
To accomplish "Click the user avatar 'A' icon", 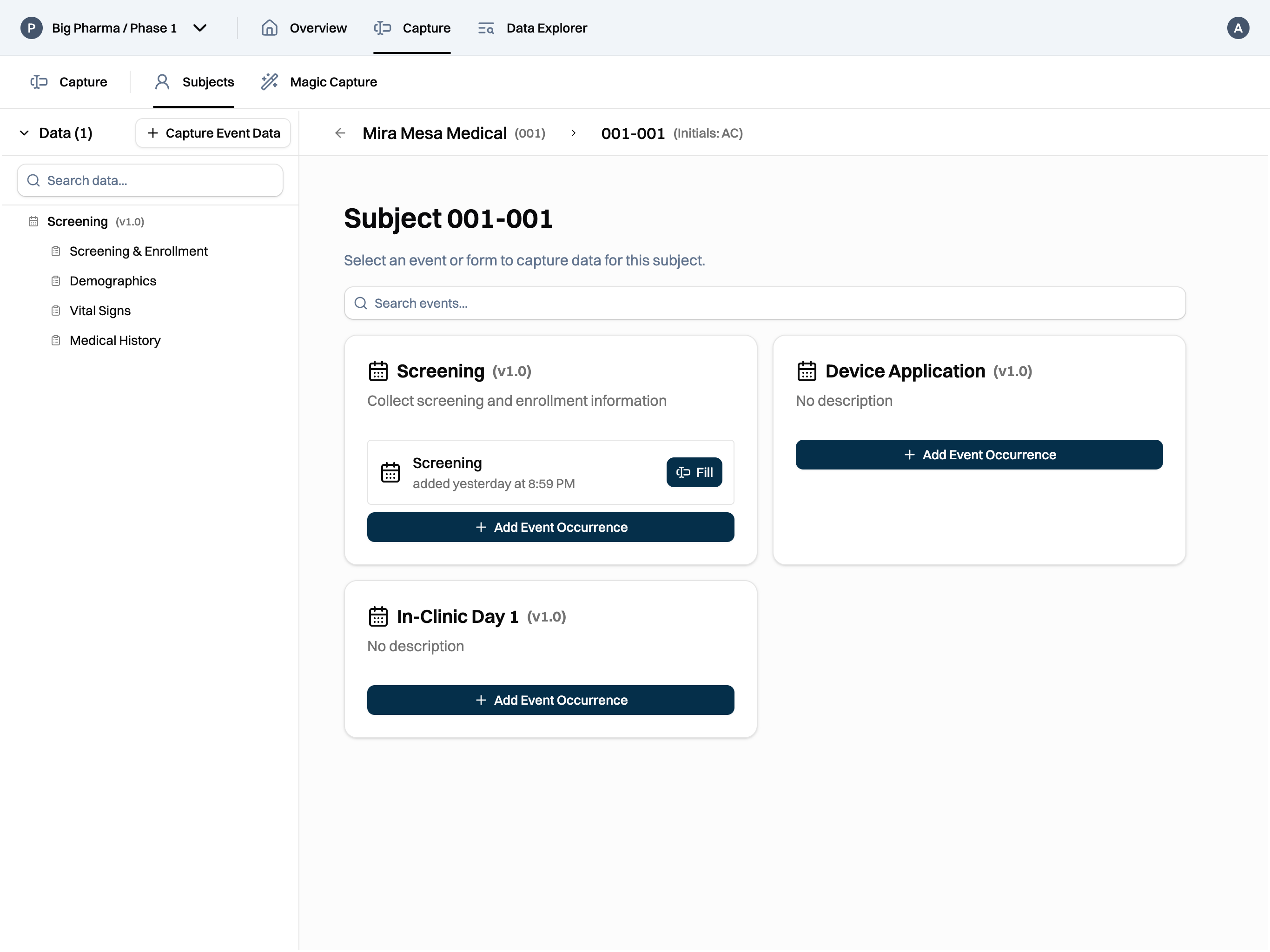I will coord(1237,28).
